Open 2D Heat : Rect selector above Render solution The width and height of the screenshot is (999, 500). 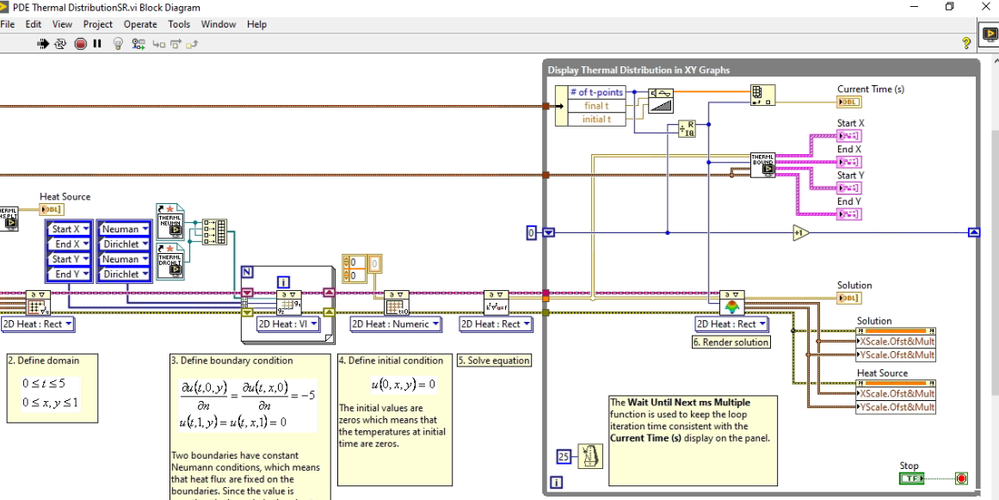[x=731, y=324]
